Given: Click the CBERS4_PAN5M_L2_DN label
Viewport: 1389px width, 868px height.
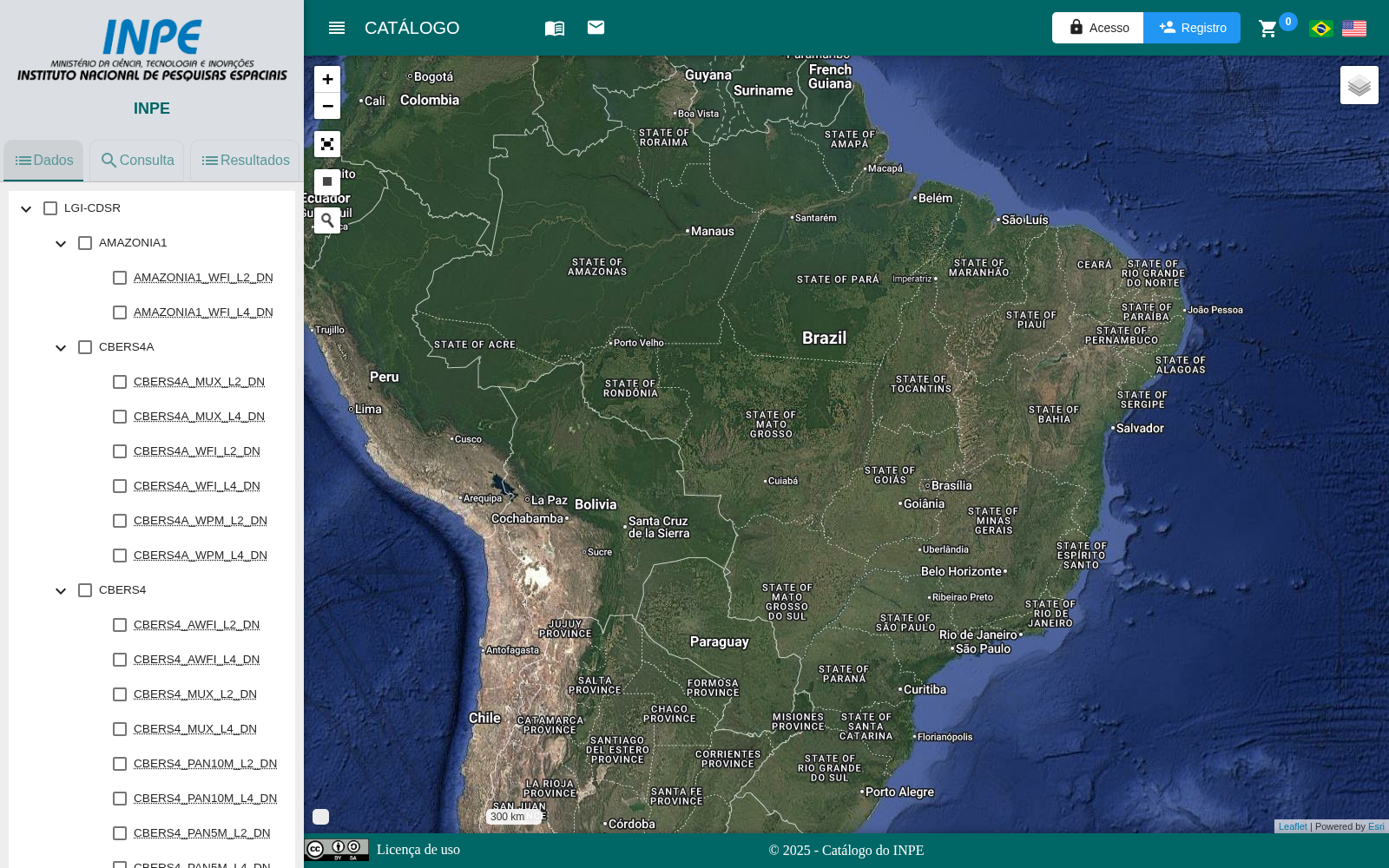Looking at the screenshot, I should [202, 833].
